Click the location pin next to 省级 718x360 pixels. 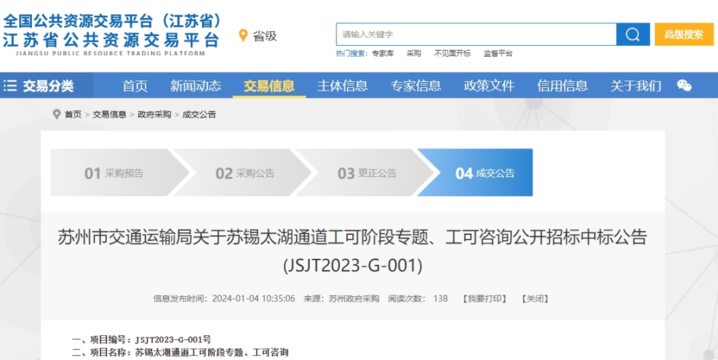tap(243, 36)
